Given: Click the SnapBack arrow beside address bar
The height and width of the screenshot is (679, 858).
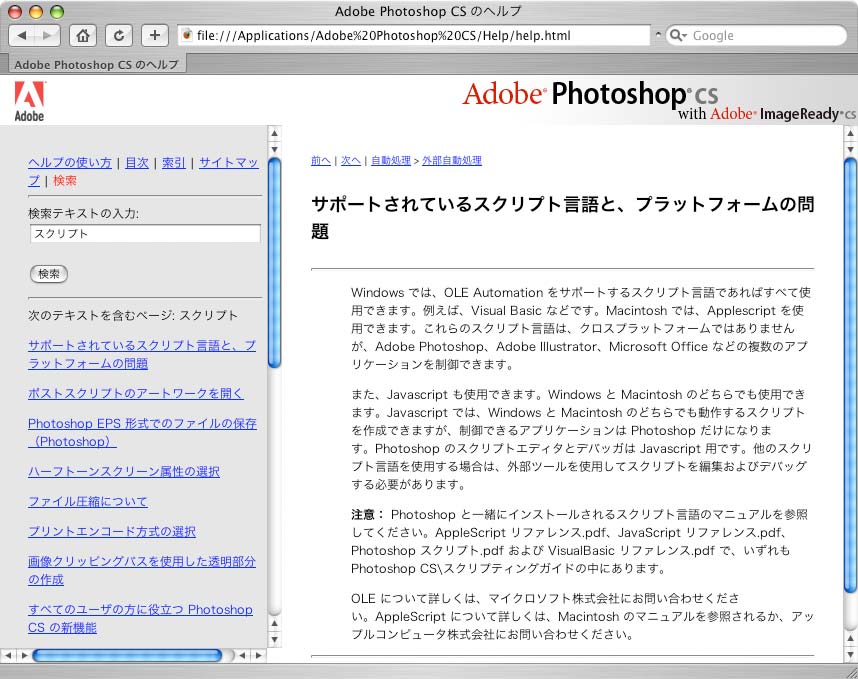Looking at the screenshot, I should tap(658, 34).
